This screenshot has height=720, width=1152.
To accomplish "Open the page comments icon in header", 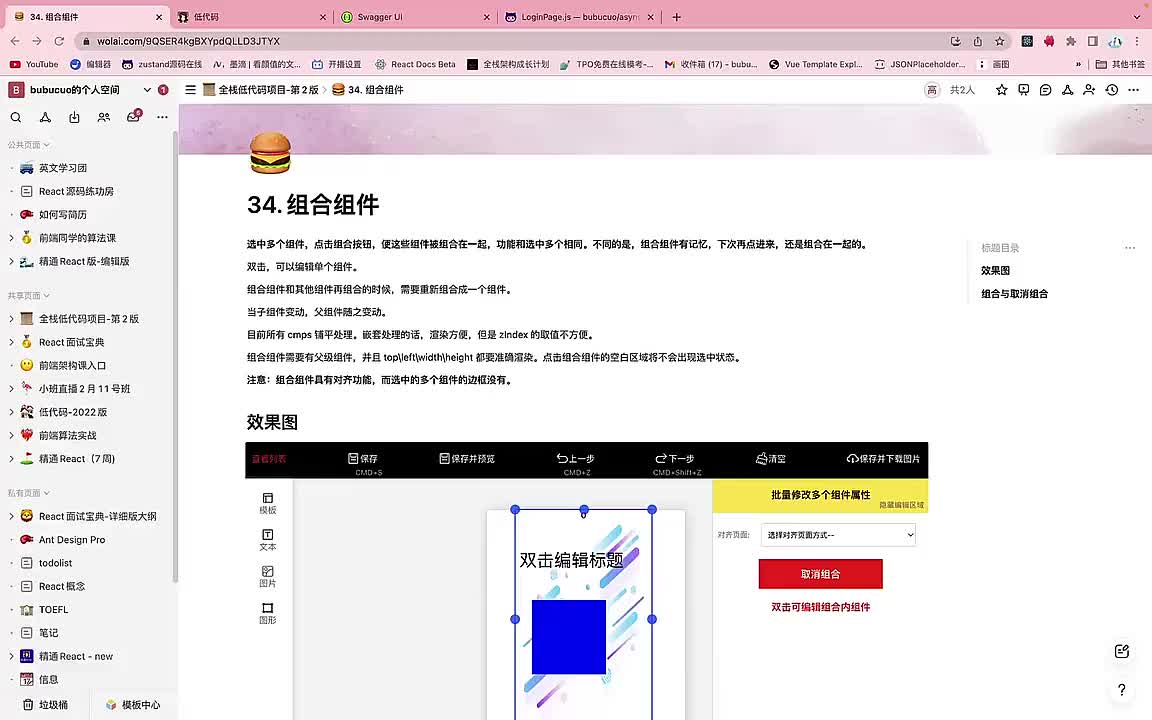I will click(1045, 90).
